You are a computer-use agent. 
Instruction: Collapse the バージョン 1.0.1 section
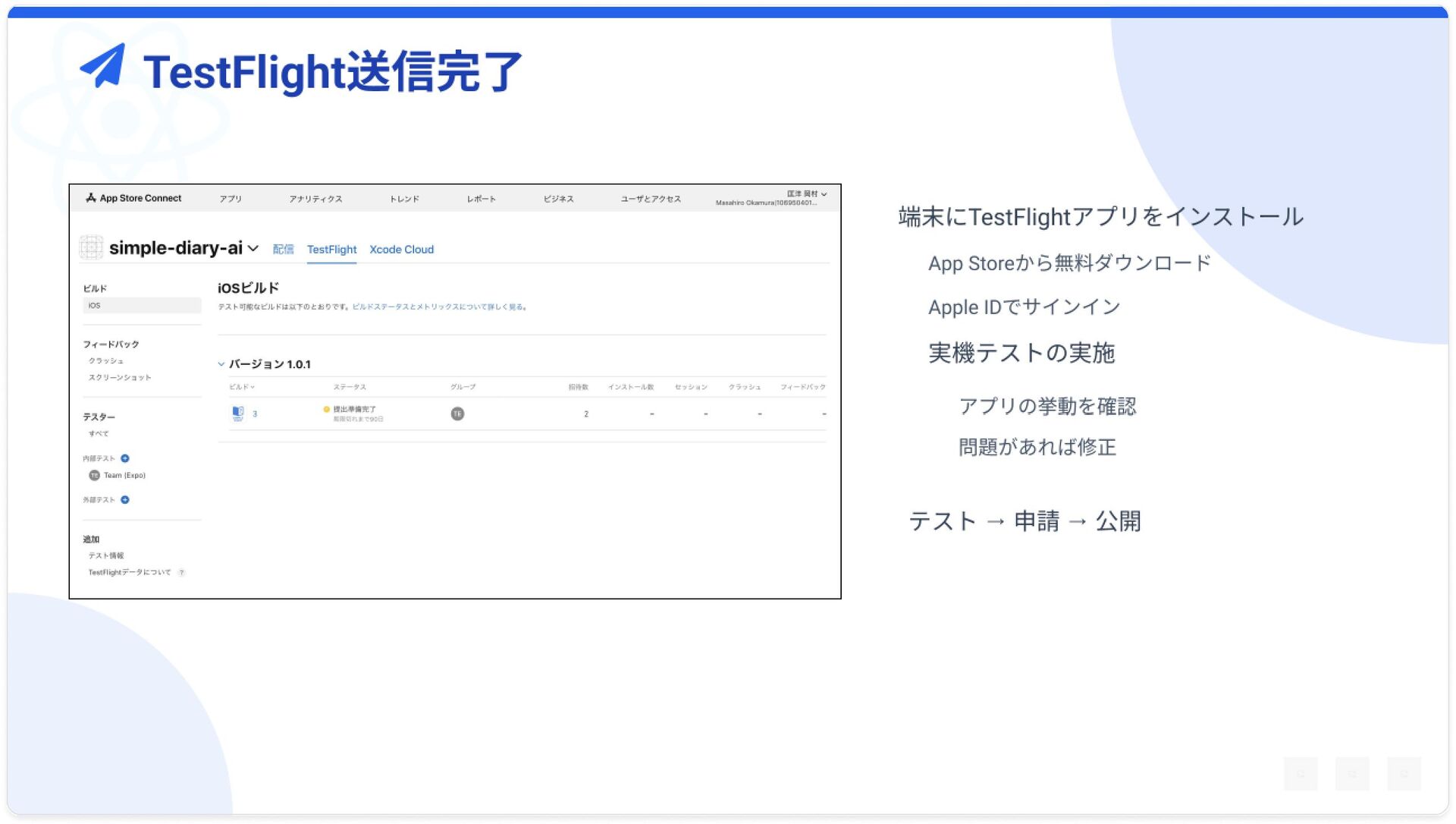[221, 364]
